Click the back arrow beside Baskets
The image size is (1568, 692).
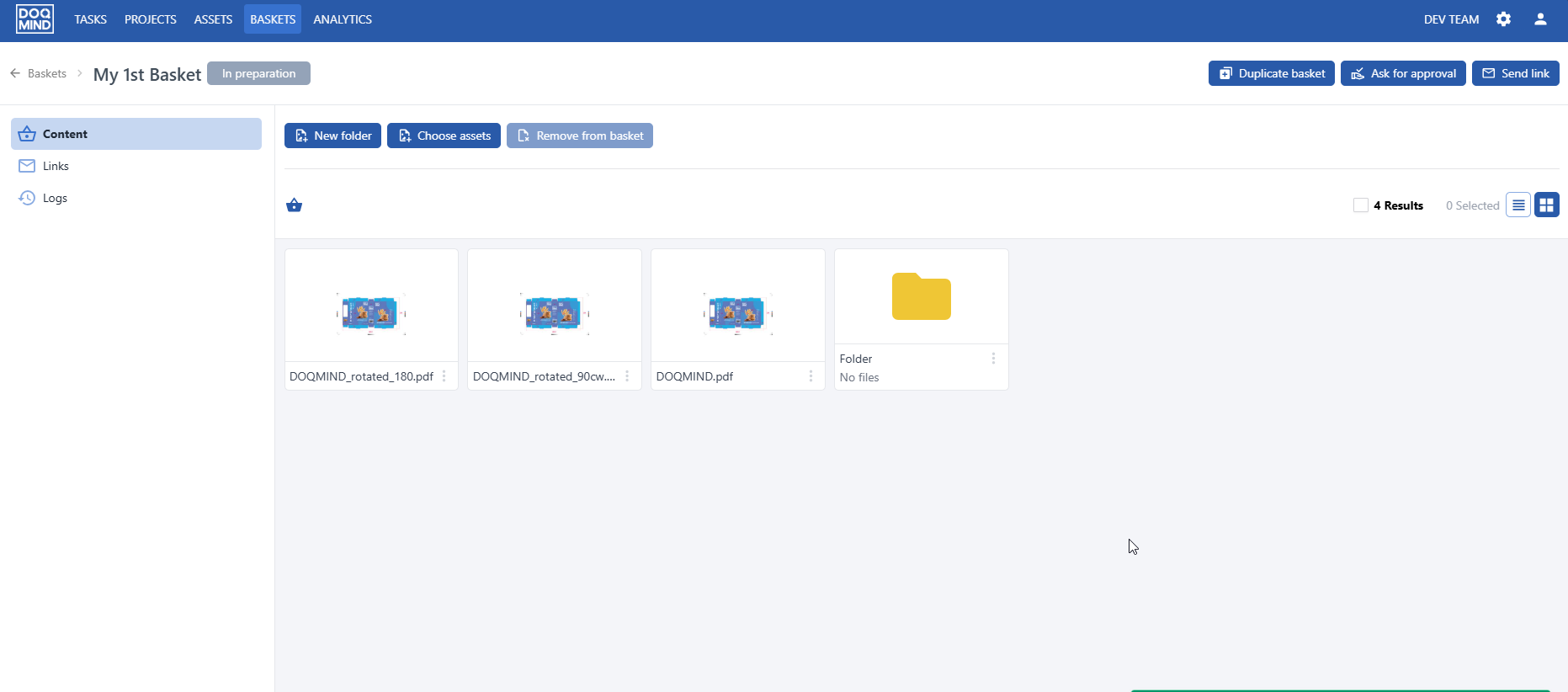tap(15, 73)
